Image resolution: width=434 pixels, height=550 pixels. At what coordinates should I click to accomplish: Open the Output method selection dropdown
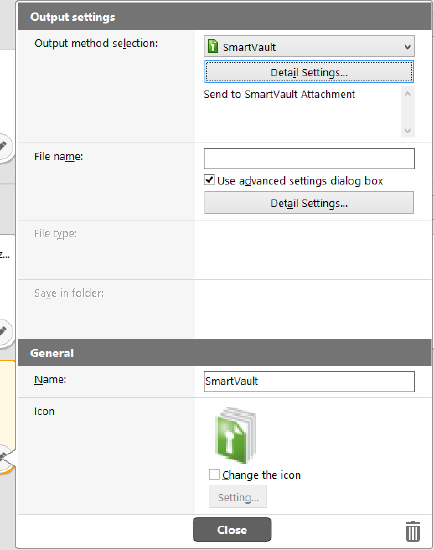tap(309, 46)
